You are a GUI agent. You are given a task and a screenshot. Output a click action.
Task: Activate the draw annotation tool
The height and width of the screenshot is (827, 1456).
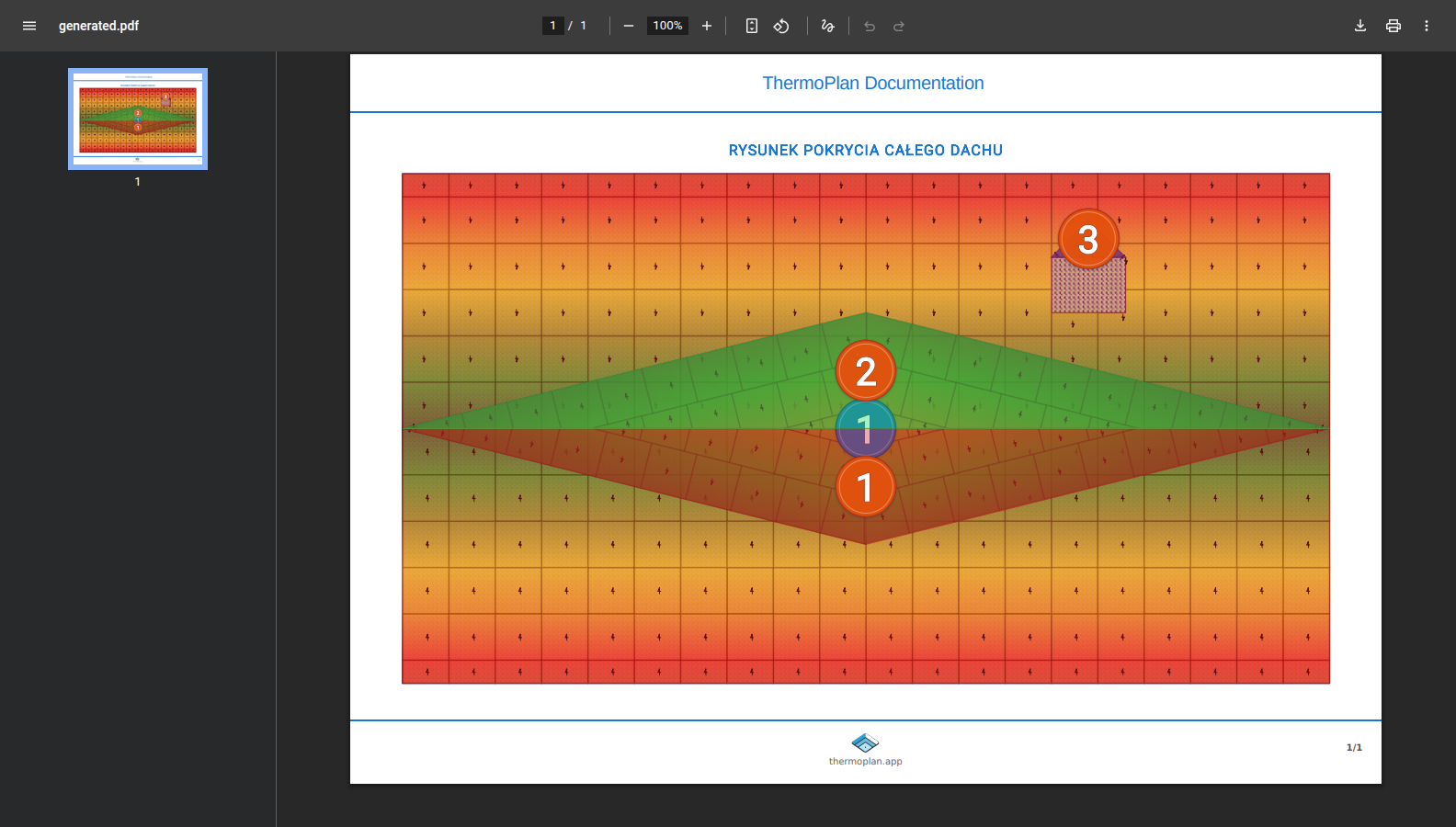(827, 26)
